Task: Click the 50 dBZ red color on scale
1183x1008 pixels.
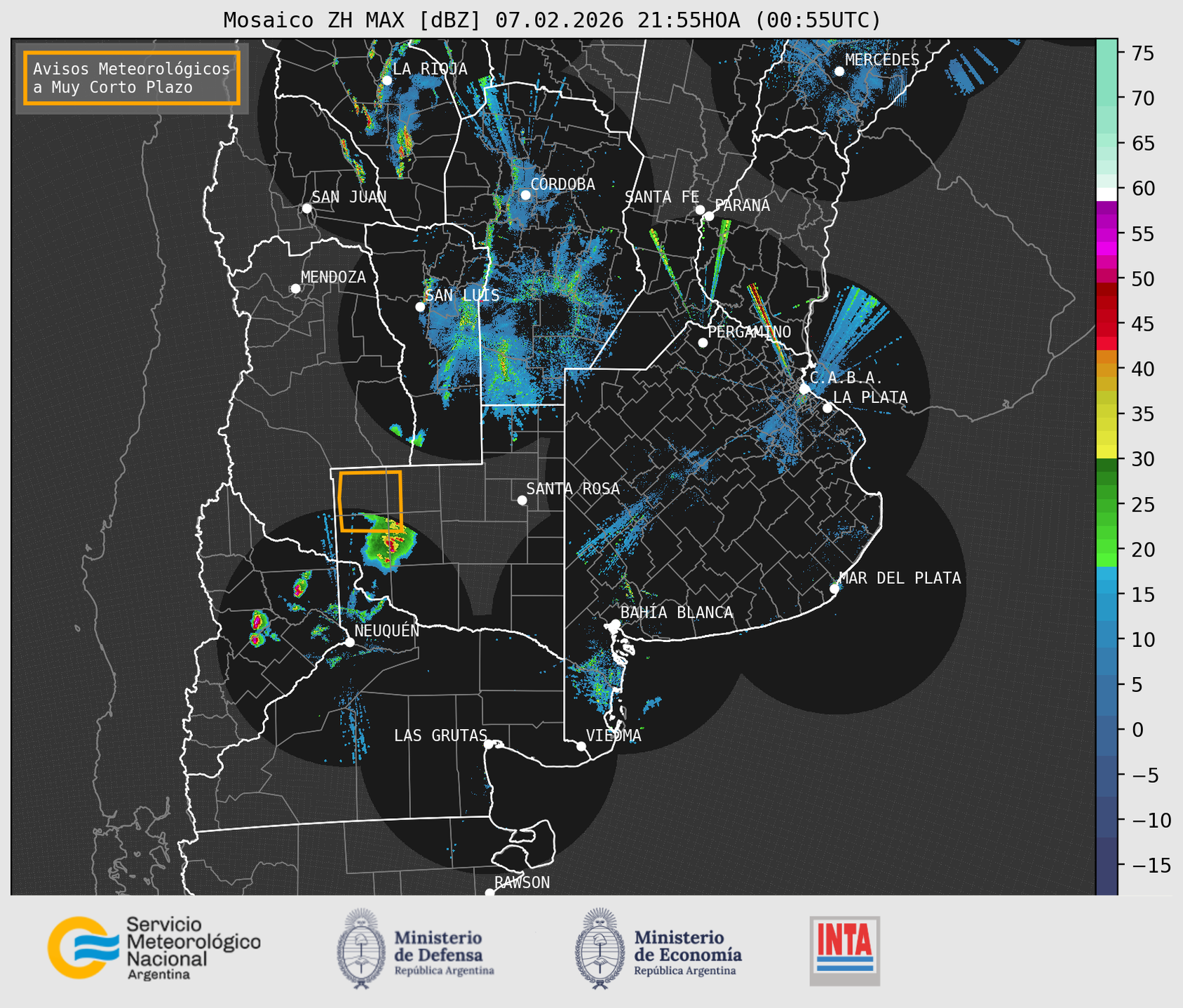Action: [1106, 279]
